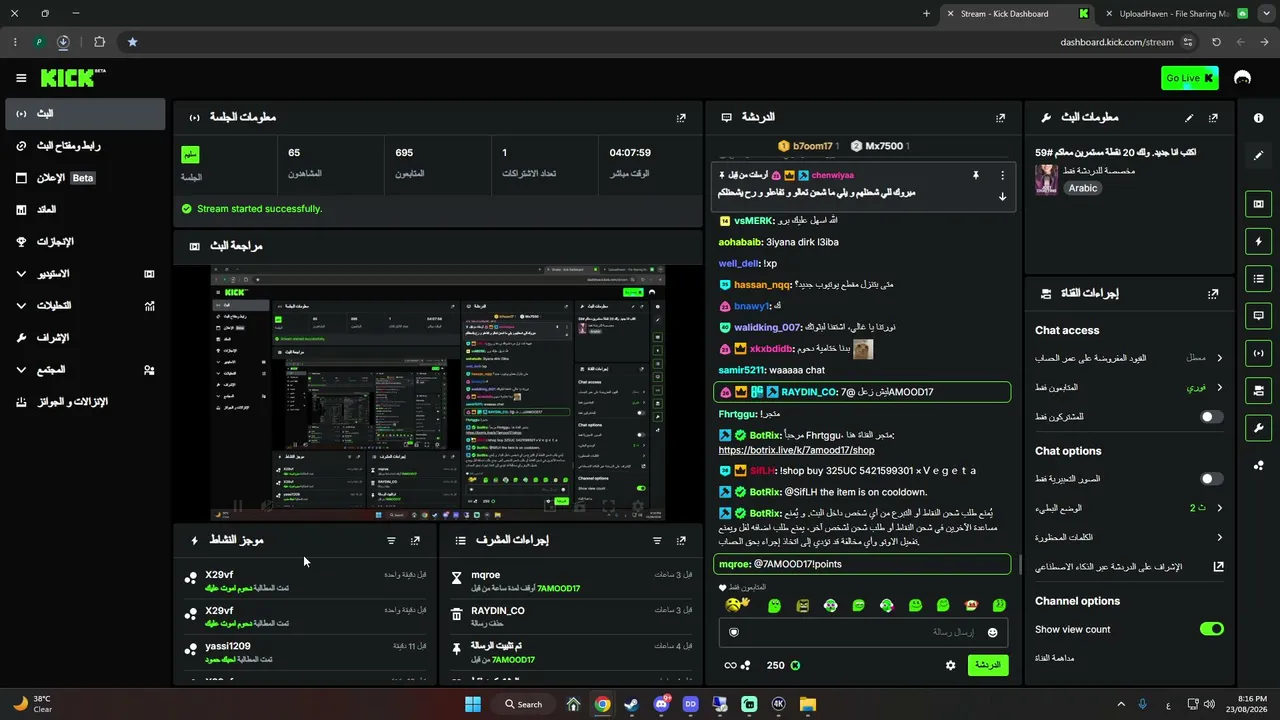Open Stream URL and Key (رابط ومفتاح البث)

[85, 146]
